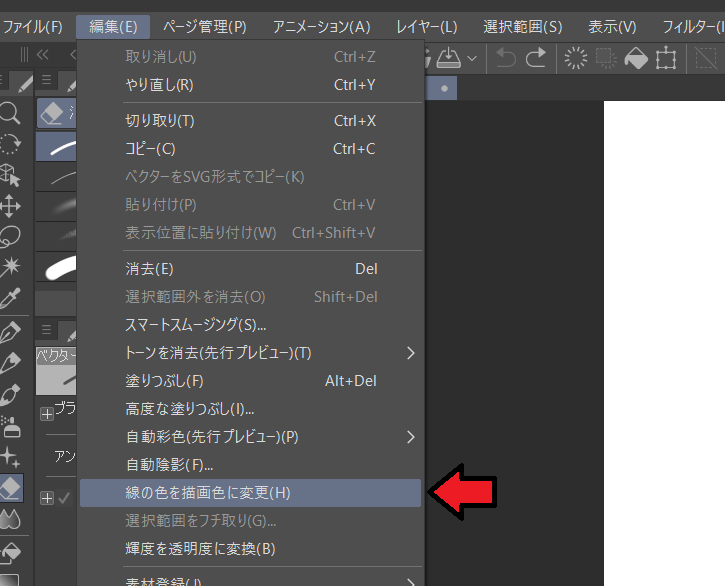Click the Fill bucket icon in top toolbar
This screenshot has width=725, height=586.
click(x=635, y=59)
